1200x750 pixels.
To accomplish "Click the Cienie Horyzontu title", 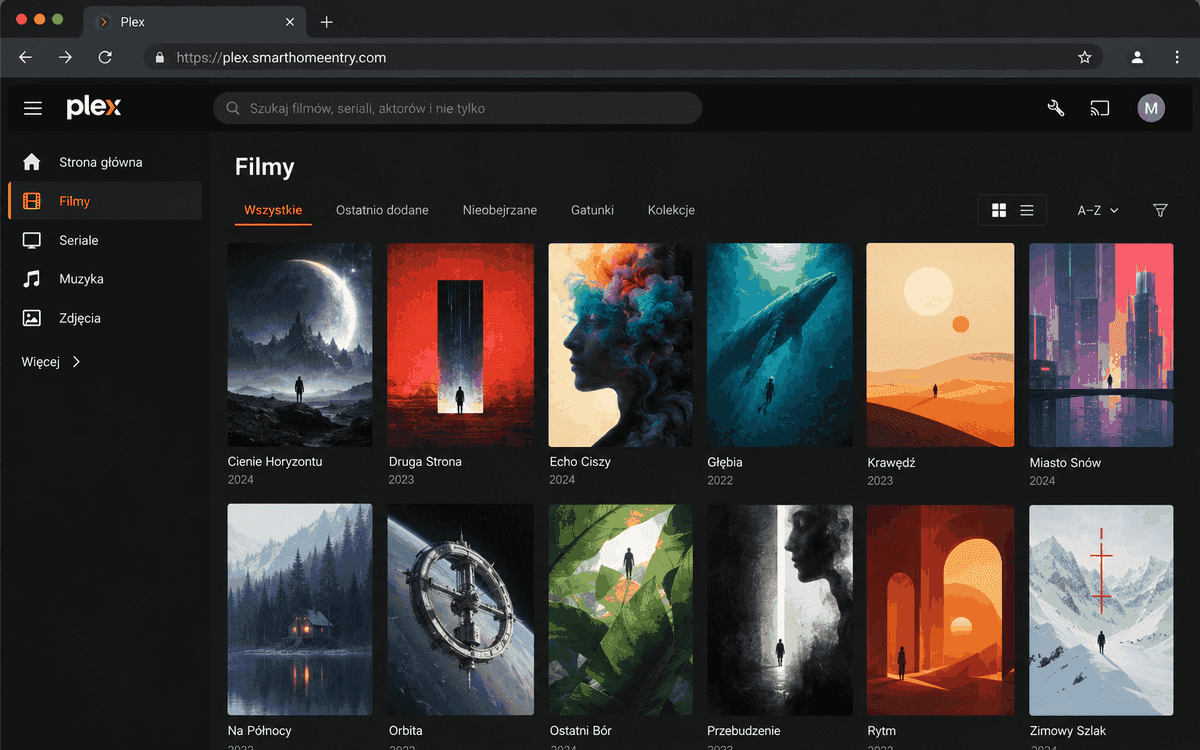I will (x=275, y=462).
